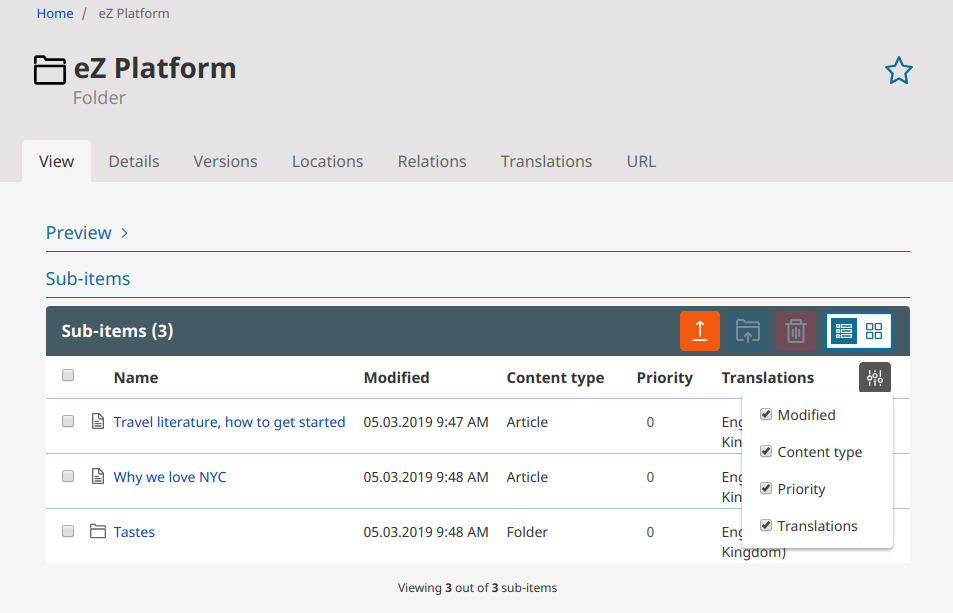Switch to list view icon
Screen dimensions: 953x613
tap(844, 331)
